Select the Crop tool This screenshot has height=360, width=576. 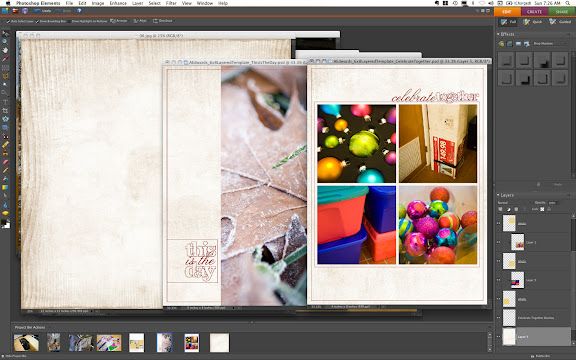5,111
